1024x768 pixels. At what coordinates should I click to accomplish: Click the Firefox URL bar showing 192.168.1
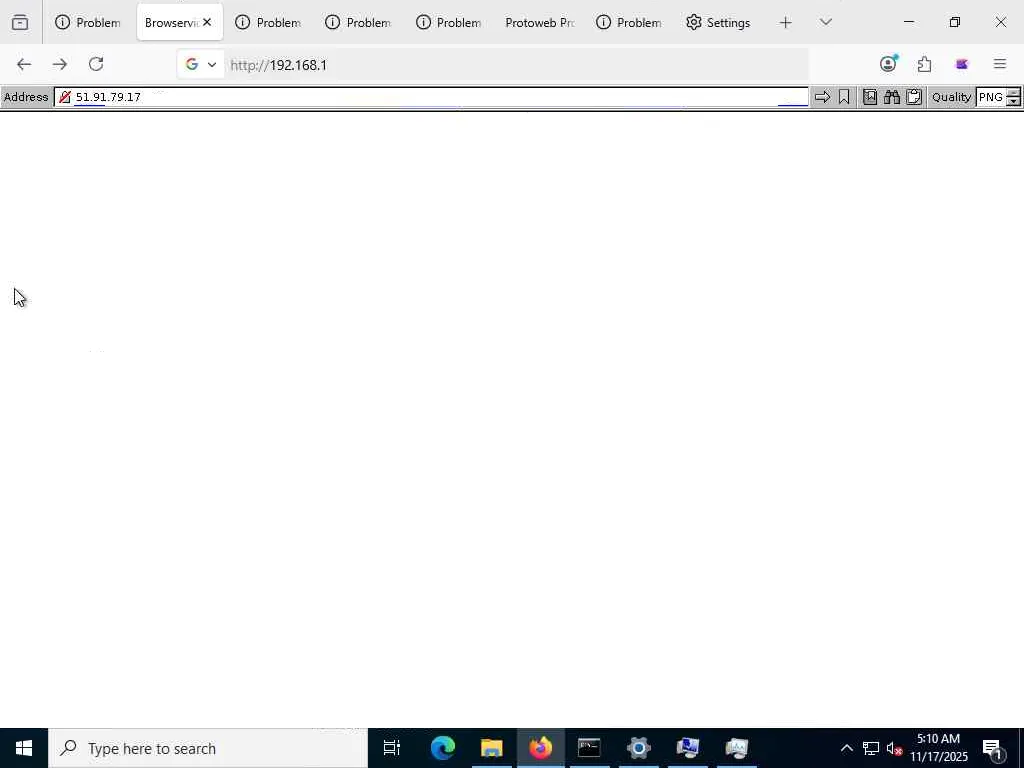click(x=516, y=65)
